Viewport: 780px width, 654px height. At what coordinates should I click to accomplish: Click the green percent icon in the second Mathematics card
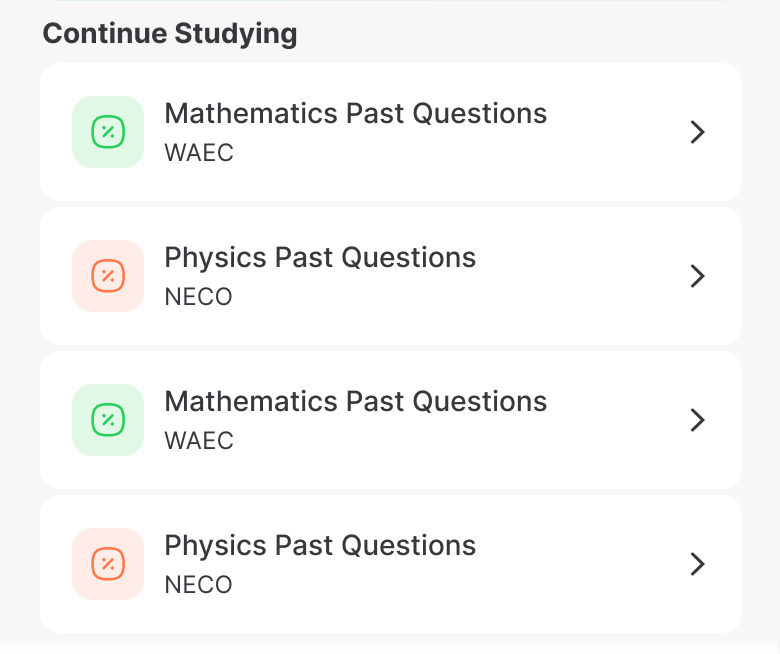[x=108, y=420]
